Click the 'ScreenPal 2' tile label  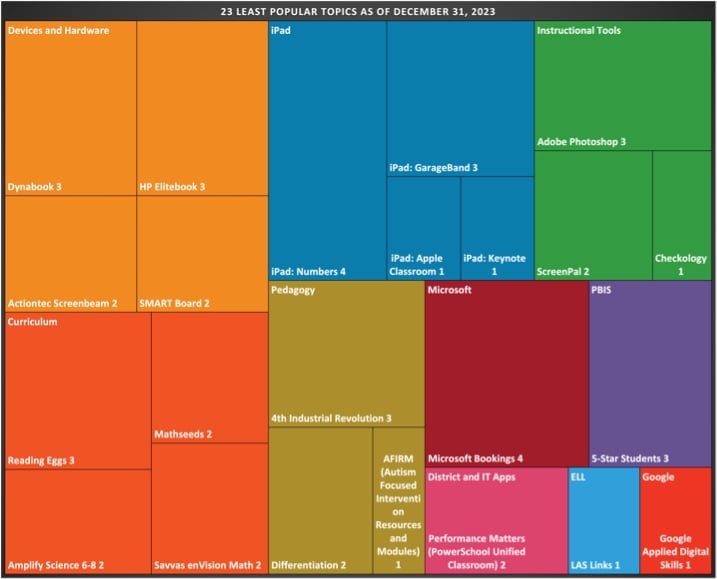pos(563,272)
